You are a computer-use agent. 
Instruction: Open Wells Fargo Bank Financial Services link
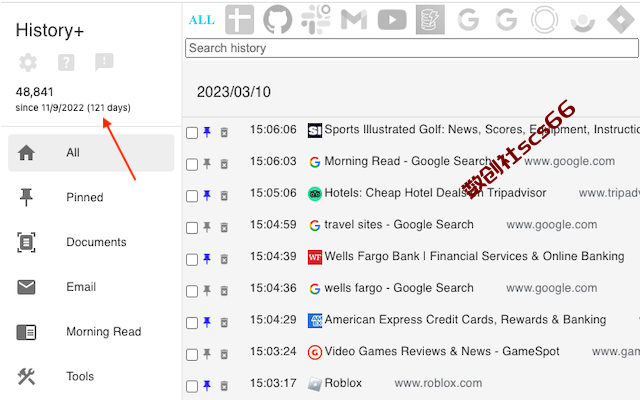tap(474, 256)
